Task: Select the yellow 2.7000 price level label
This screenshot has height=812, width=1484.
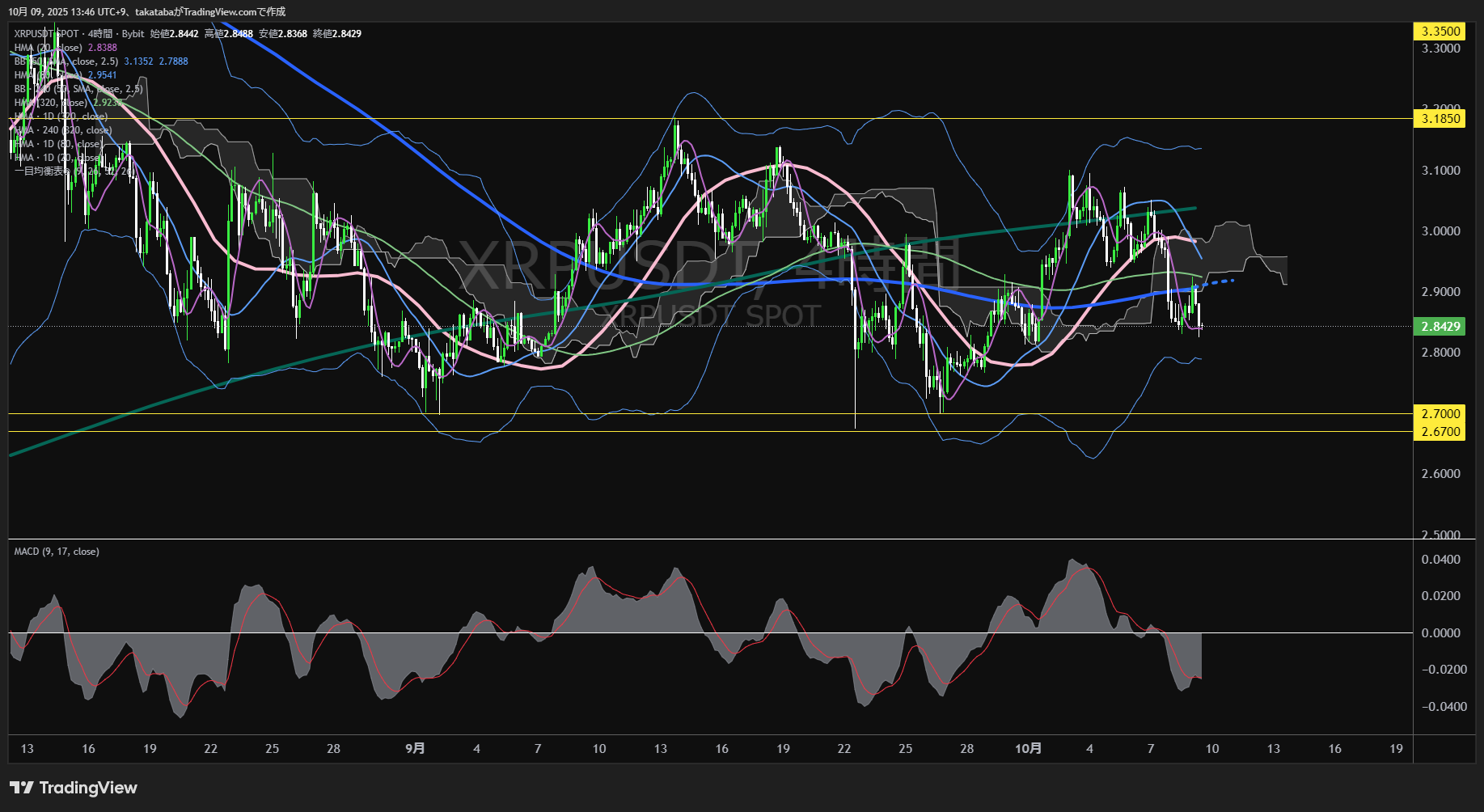Action: (x=1440, y=414)
